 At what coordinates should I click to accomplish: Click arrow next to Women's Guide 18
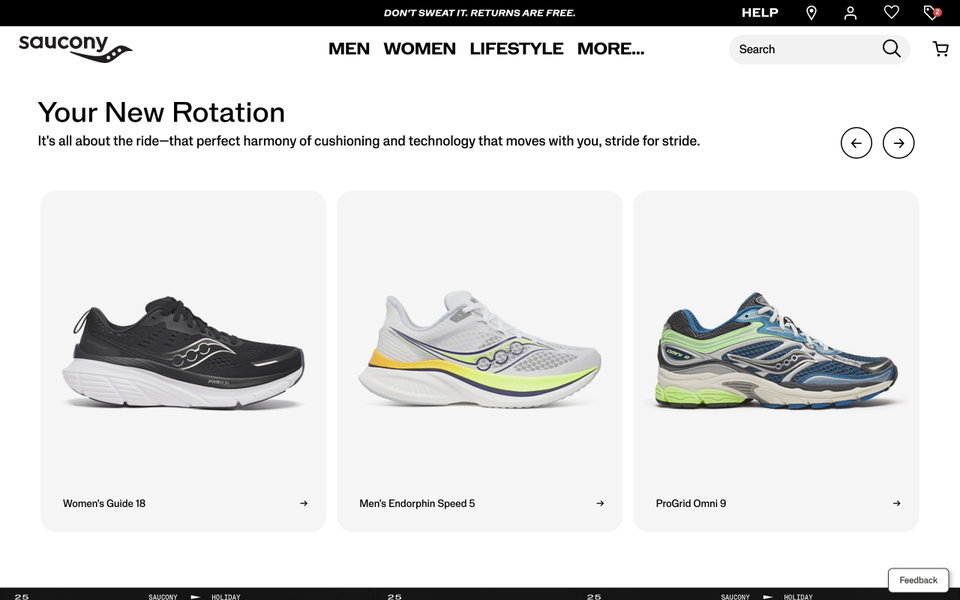[304, 503]
